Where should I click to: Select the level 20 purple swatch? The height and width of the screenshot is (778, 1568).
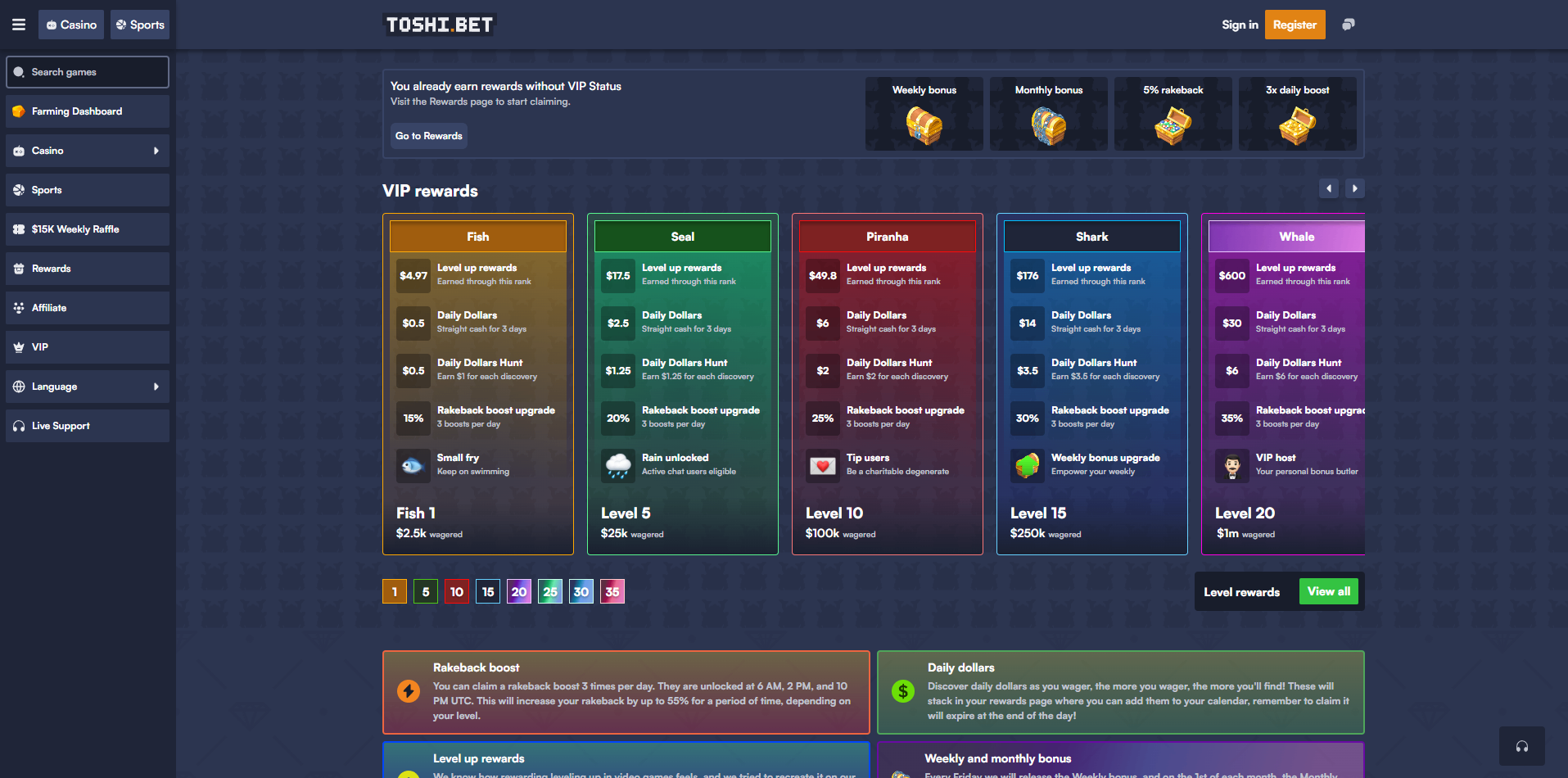coord(519,591)
